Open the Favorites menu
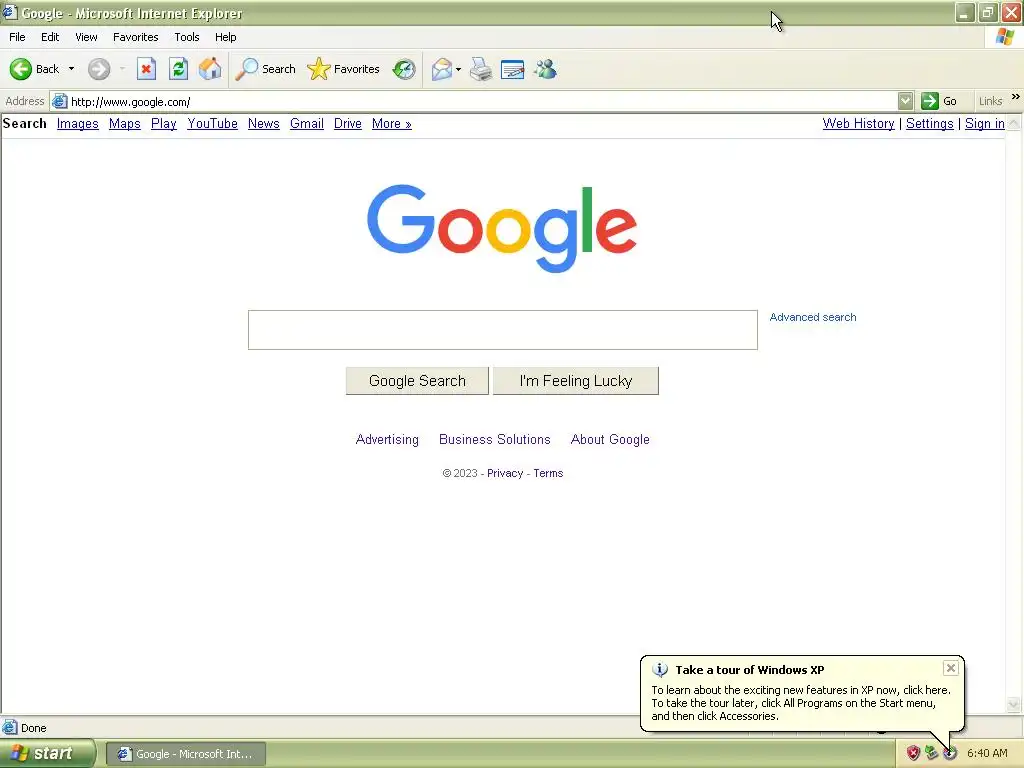Screen dimensions: 1024x768 pyautogui.click(x=135, y=37)
